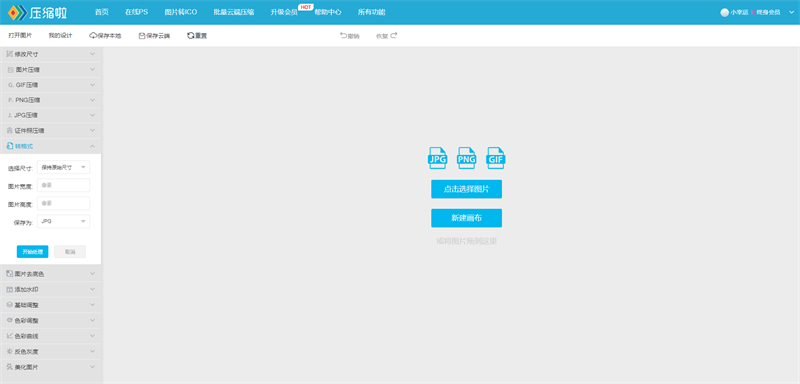This screenshot has height=384, width=800.
Task: Click the blue file icon beside 转格式
Action: click(10, 146)
